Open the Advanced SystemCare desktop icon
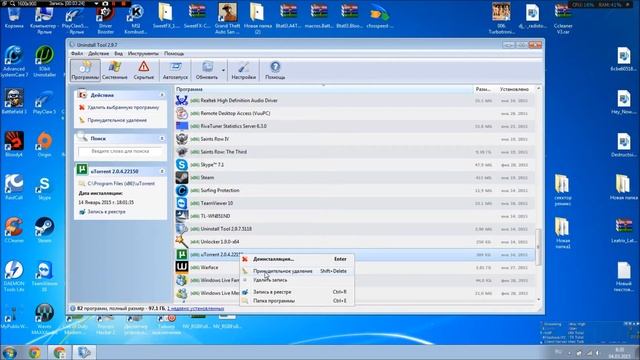 (x=13, y=61)
